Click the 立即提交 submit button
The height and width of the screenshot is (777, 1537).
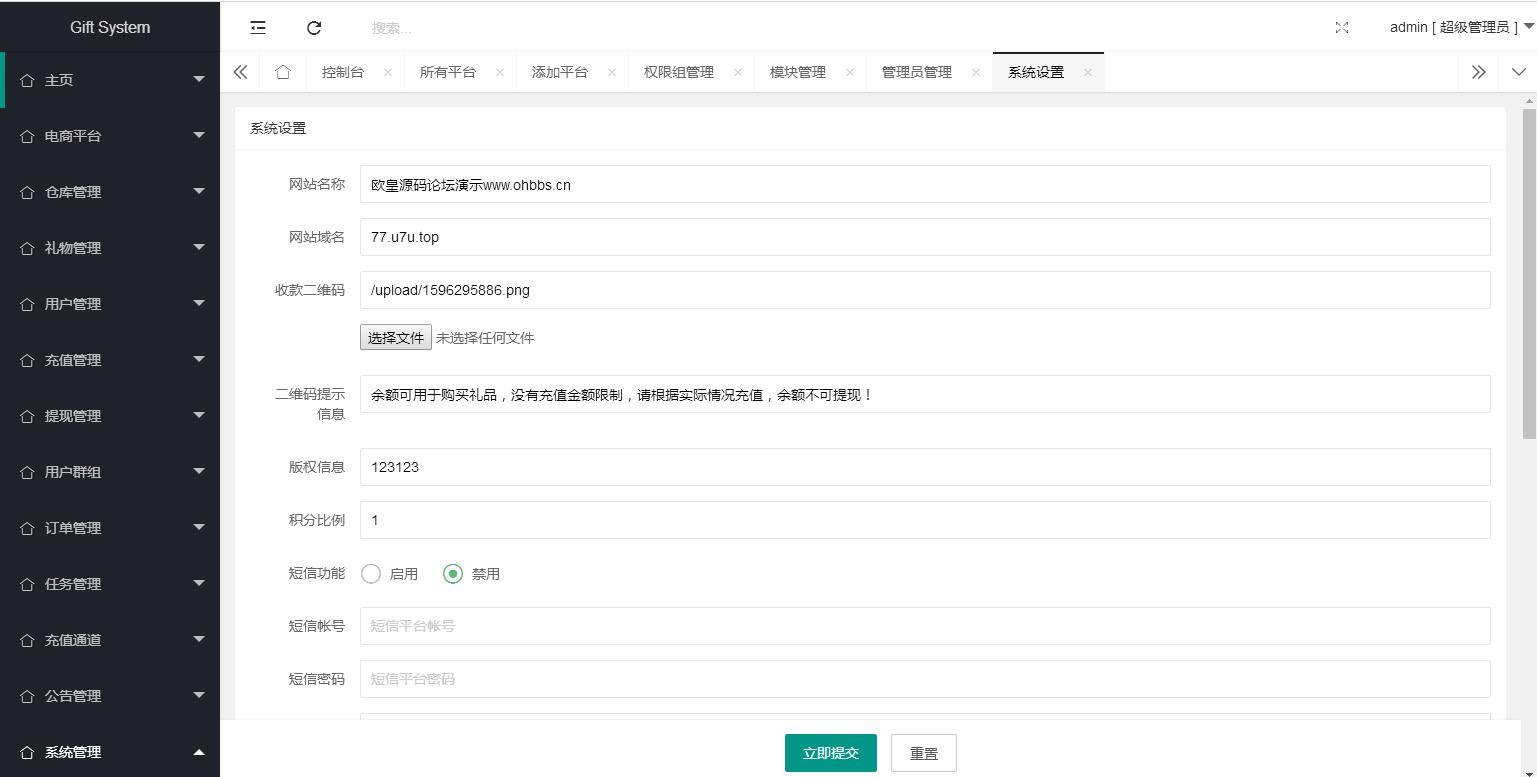tap(830, 752)
